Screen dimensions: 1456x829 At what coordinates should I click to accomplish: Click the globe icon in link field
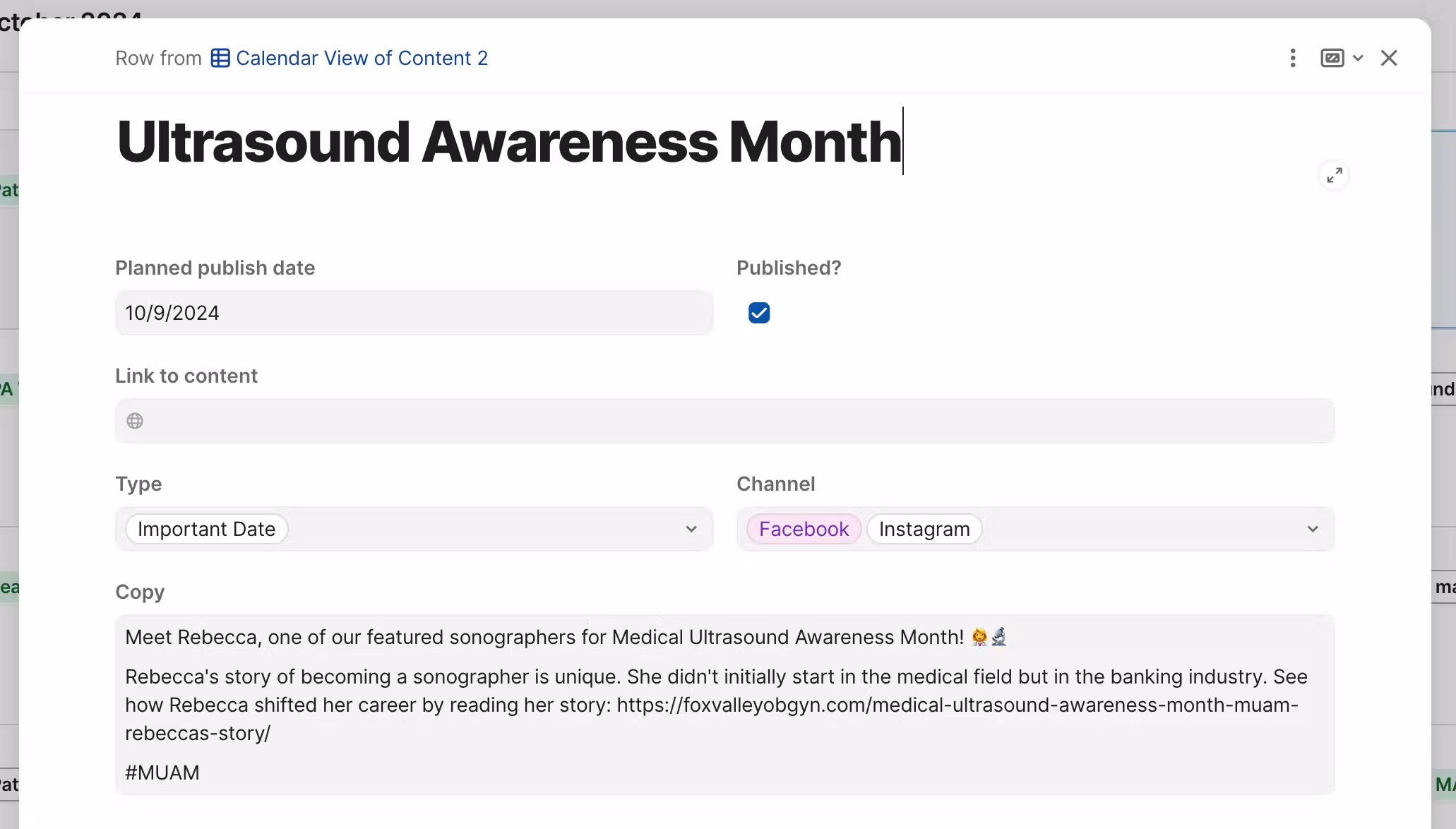pyautogui.click(x=135, y=421)
